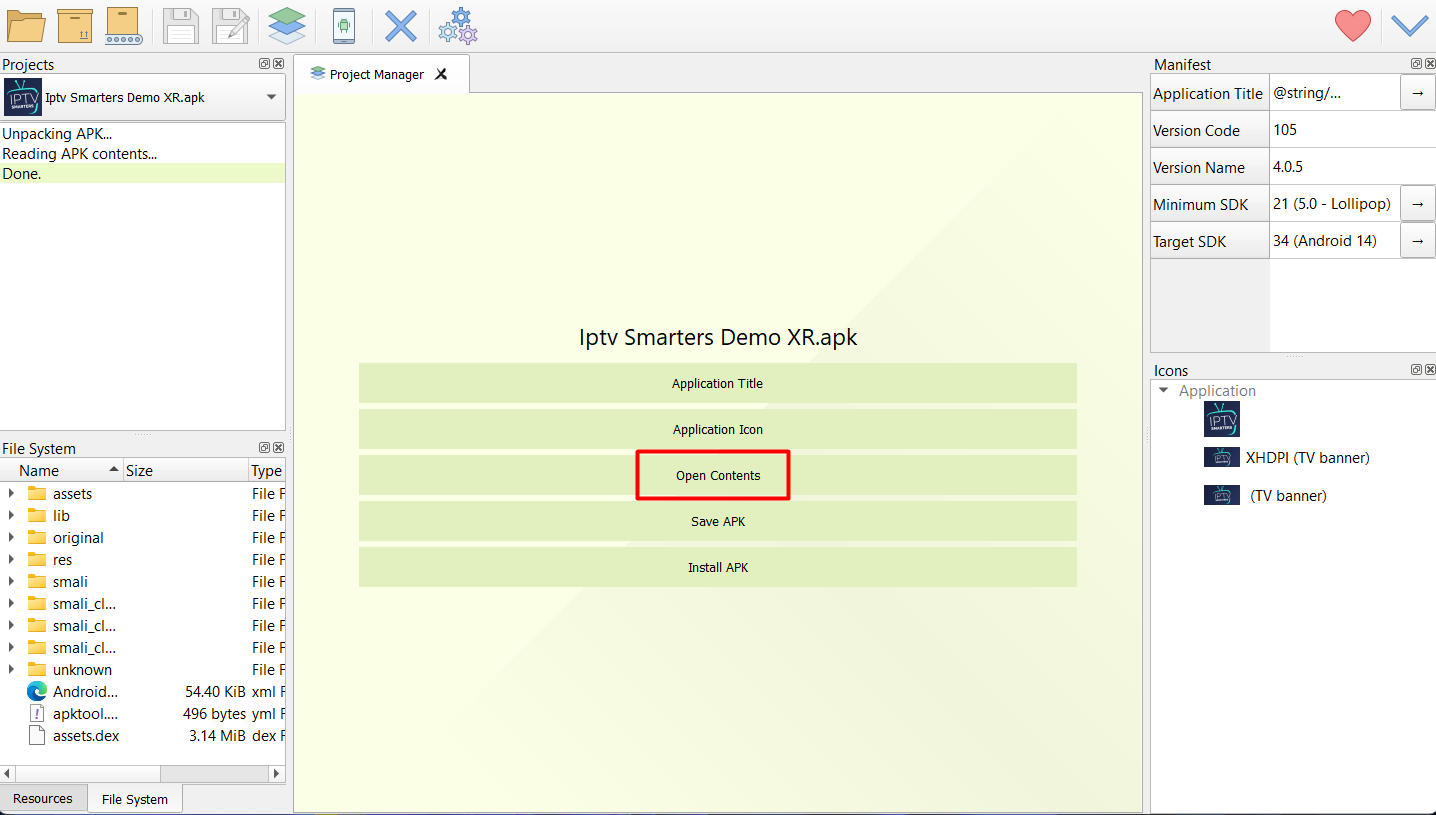
Task: Close the File System panel
Action: (x=279, y=448)
